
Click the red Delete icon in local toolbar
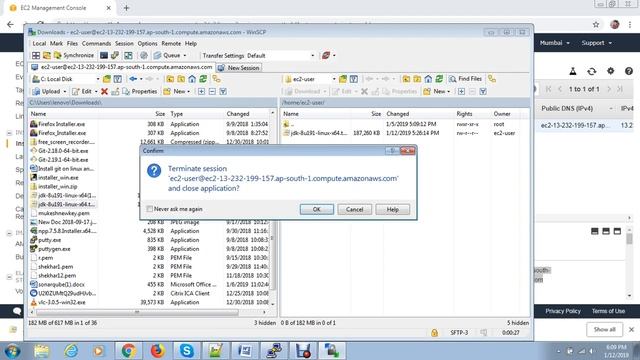click(x=104, y=91)
